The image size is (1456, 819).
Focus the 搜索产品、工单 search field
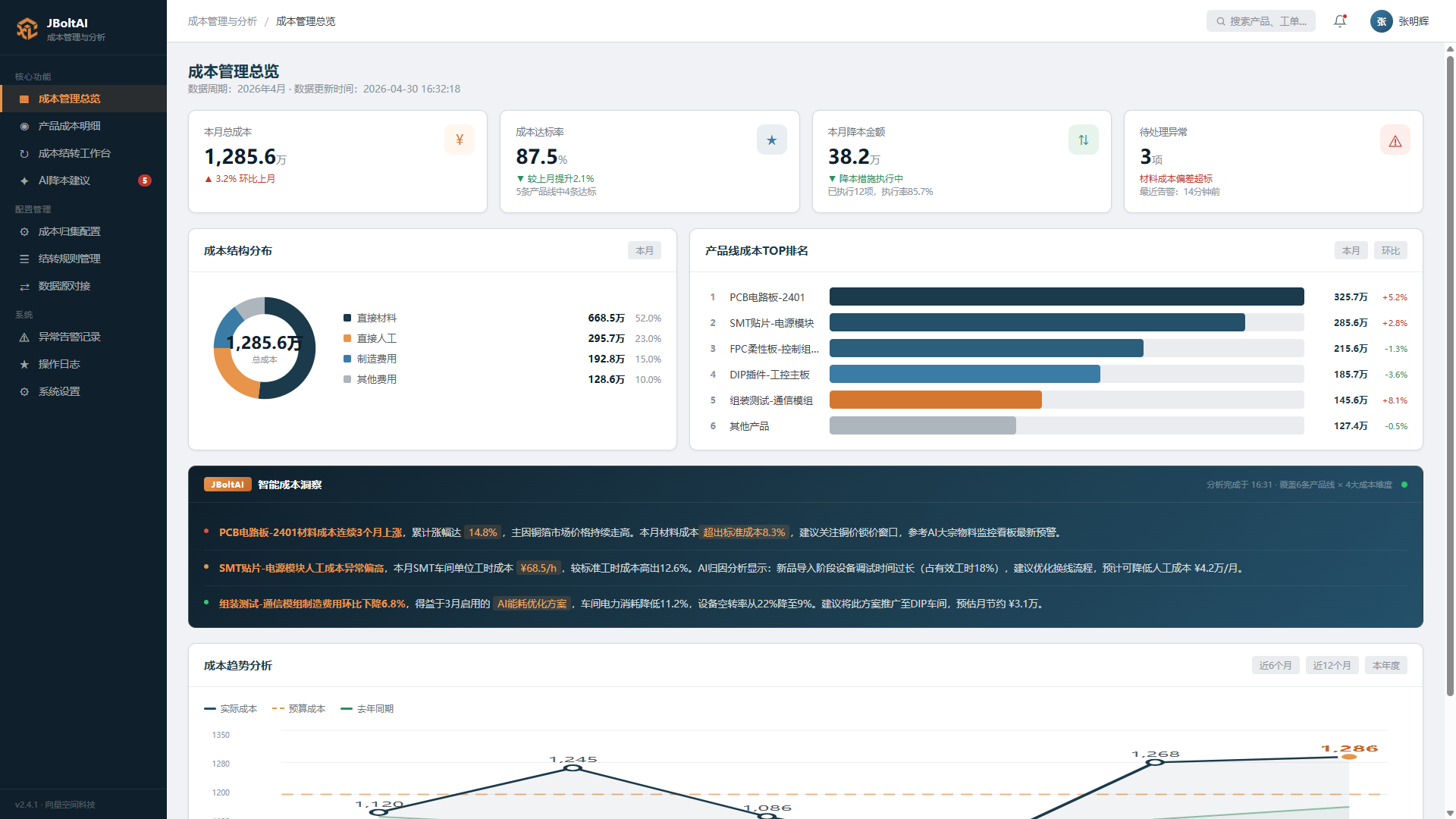tap(1261, 21)
